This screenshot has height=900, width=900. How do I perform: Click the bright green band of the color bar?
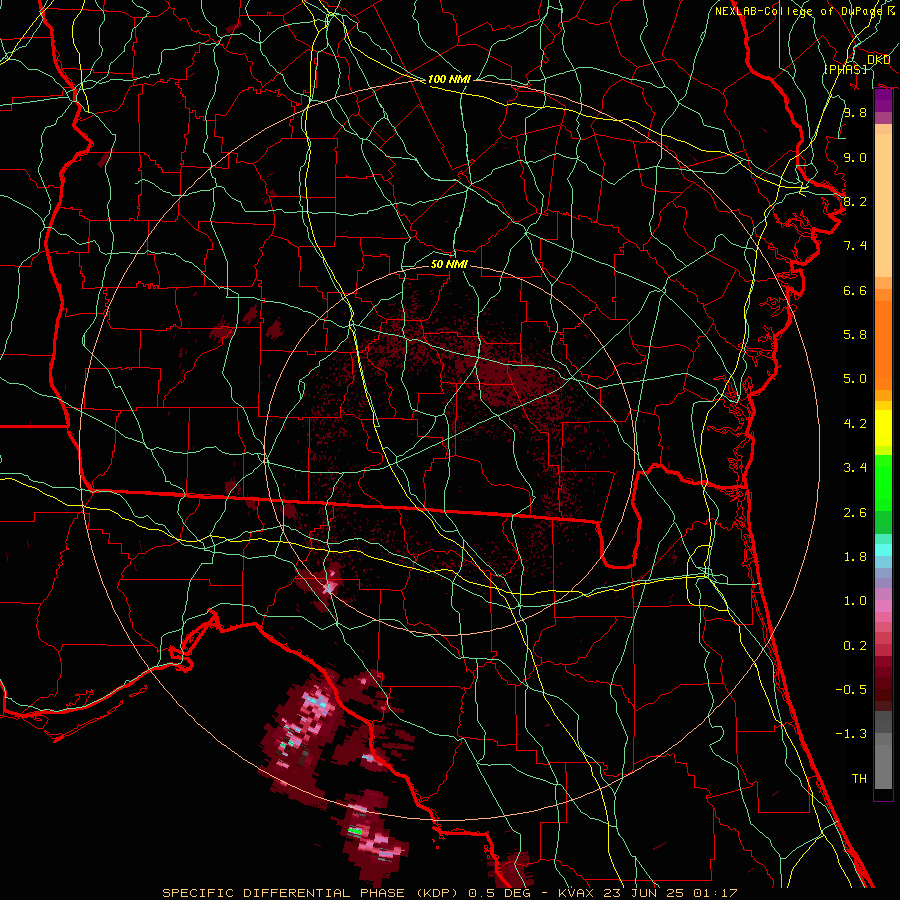883,483
